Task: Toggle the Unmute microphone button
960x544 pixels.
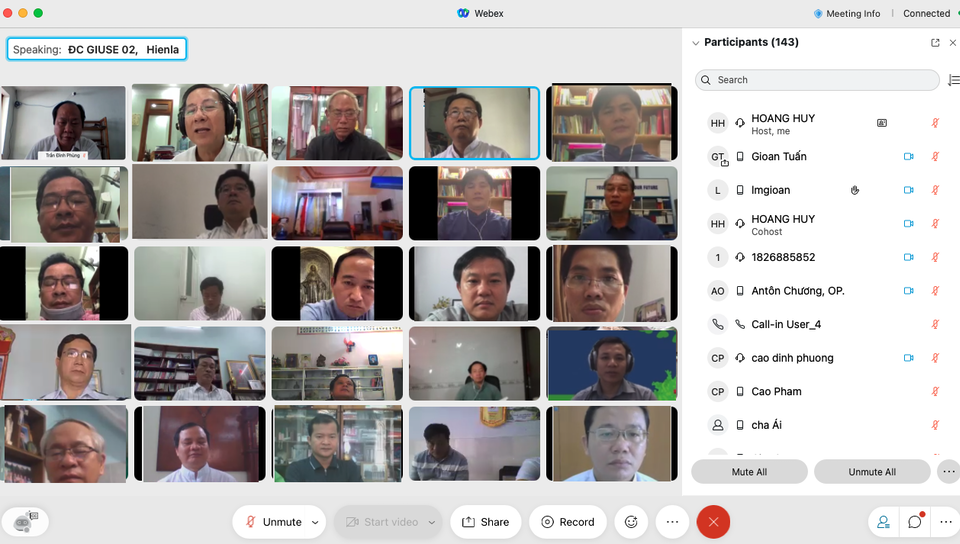Action: coord(273,522)
